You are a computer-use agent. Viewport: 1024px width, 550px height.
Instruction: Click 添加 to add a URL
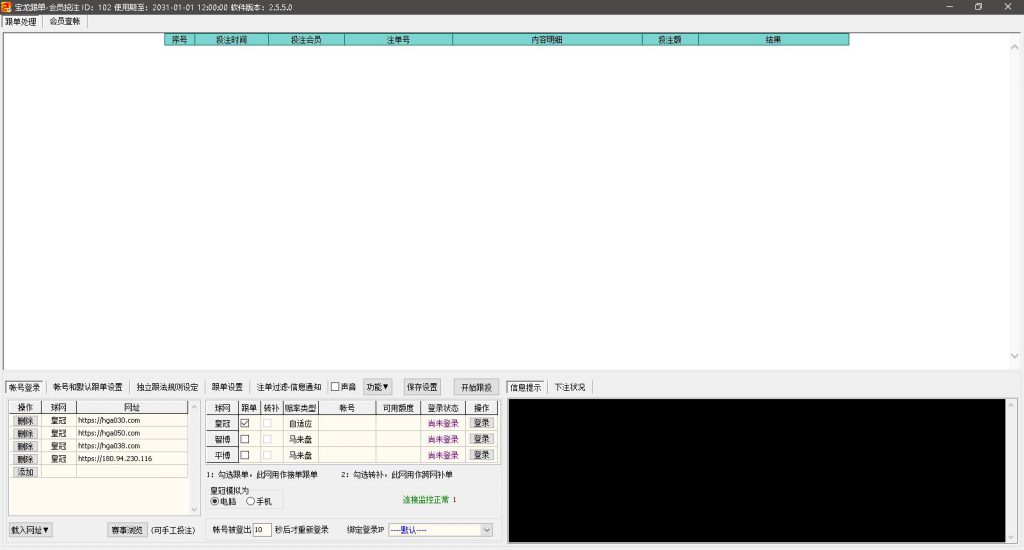tap(25, 472)
